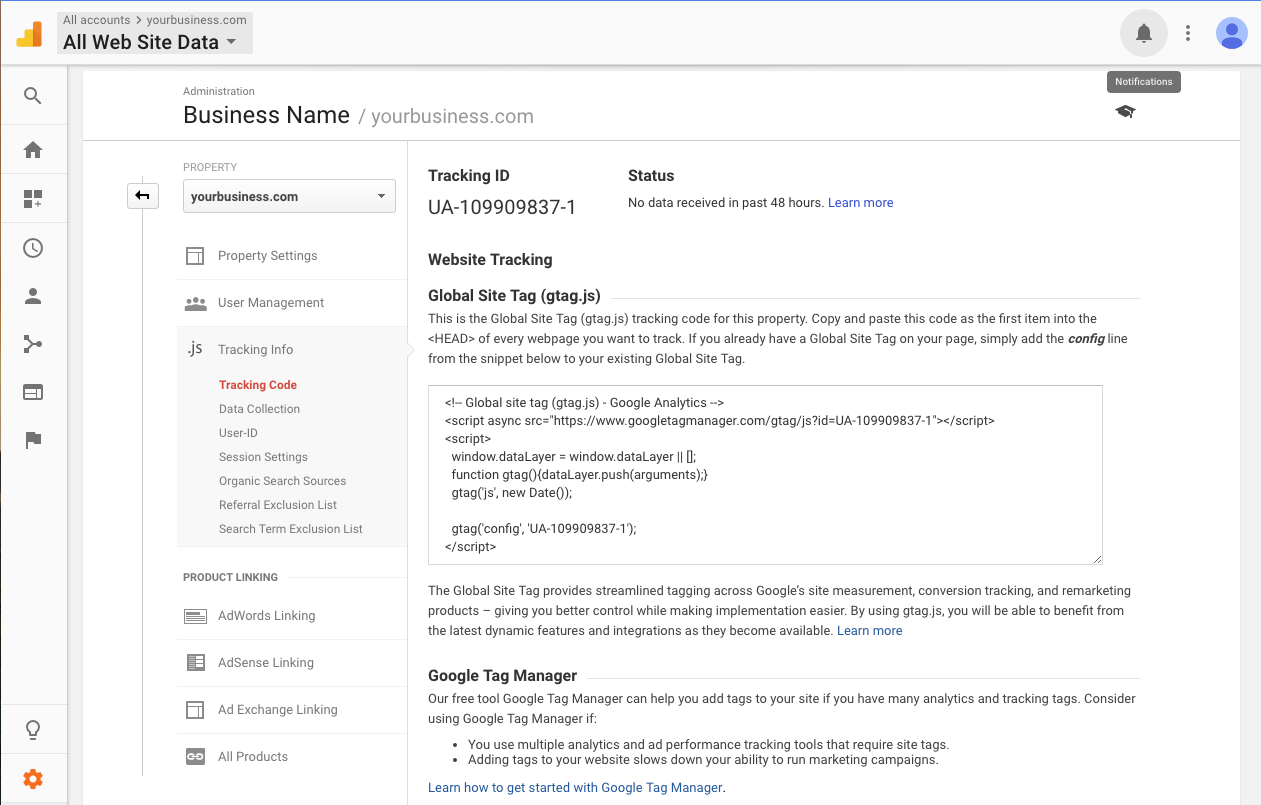The image size is (1261, 805).
Task: Click the AdSense Linking icon
Action: 195,663
